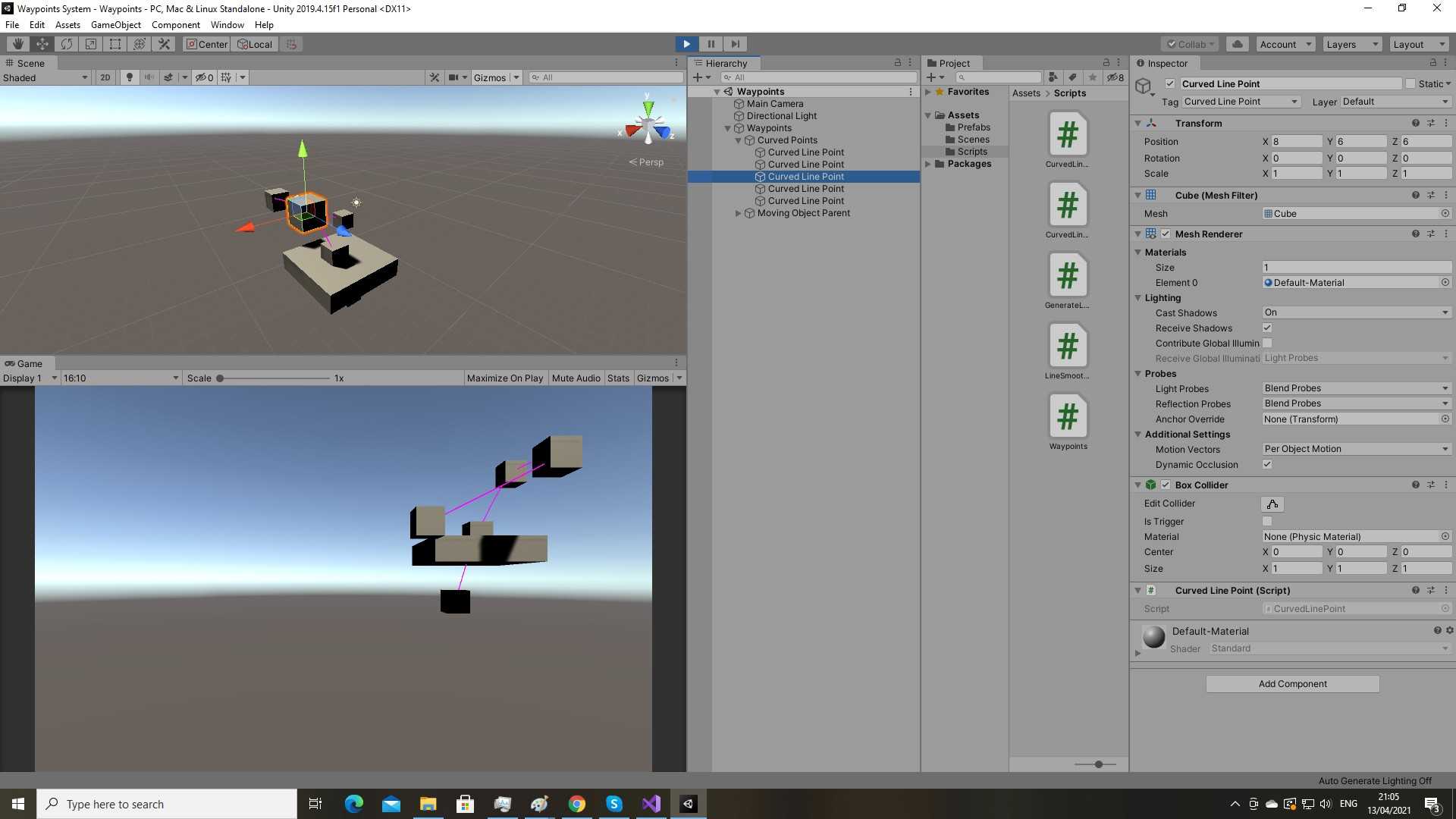This screenshot has width=1456, height=819.
Task: Select the Rotate tool
Action: [x=67, y=43]
